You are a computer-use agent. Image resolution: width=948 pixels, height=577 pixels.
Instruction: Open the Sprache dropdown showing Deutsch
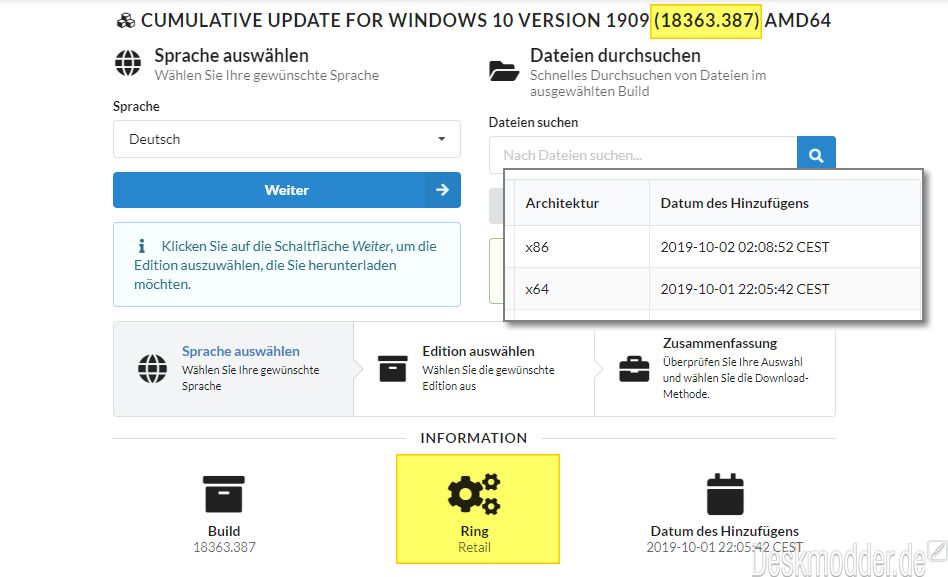(287, 139)
